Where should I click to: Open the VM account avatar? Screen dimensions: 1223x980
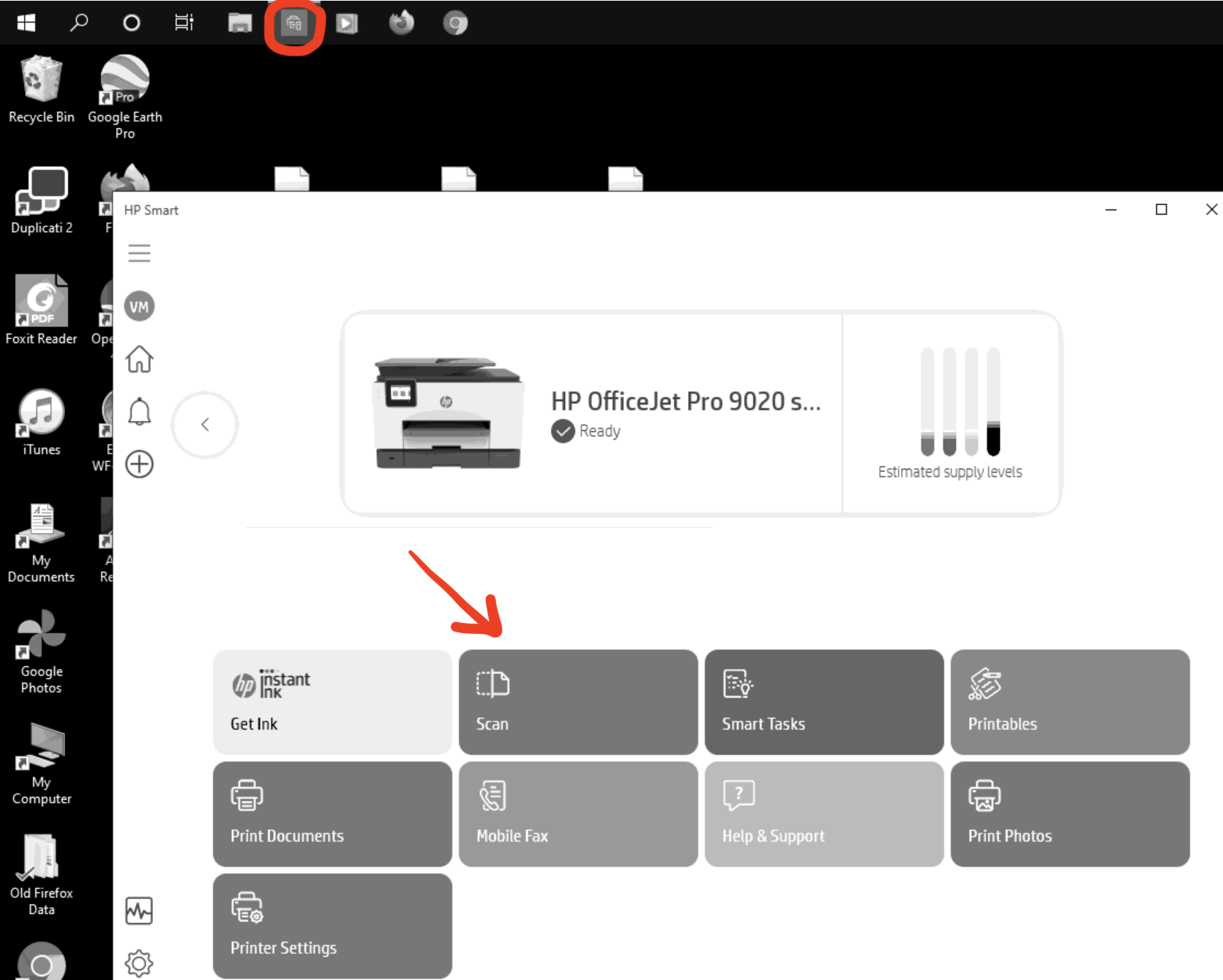pyautogui.click(x=139, y=307)
